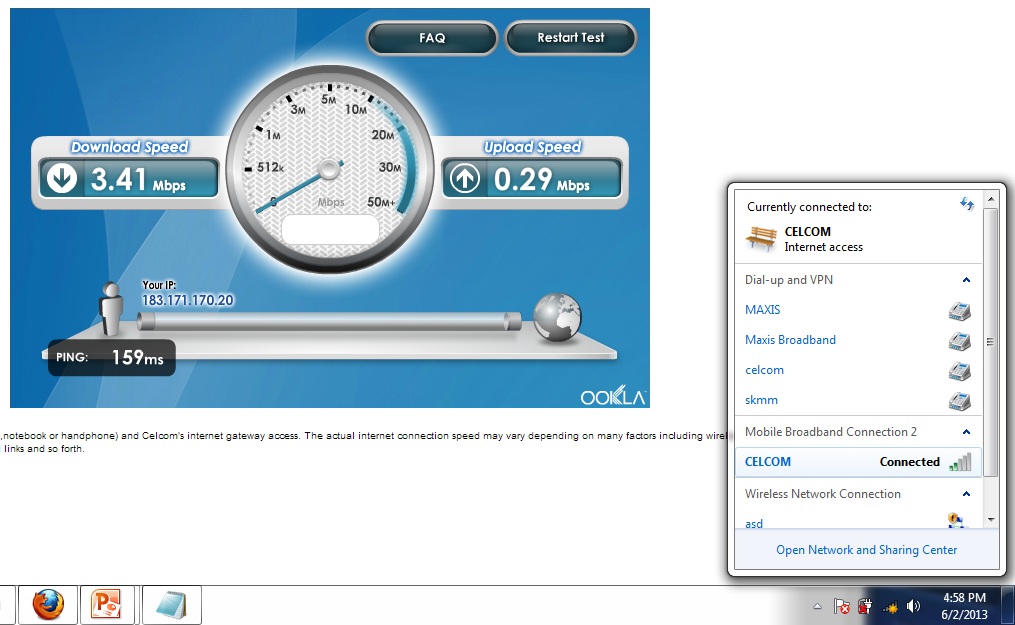1015x625 pixels.
Task: Collapse the Dial-up and VPN section
Action: (966, 280)
